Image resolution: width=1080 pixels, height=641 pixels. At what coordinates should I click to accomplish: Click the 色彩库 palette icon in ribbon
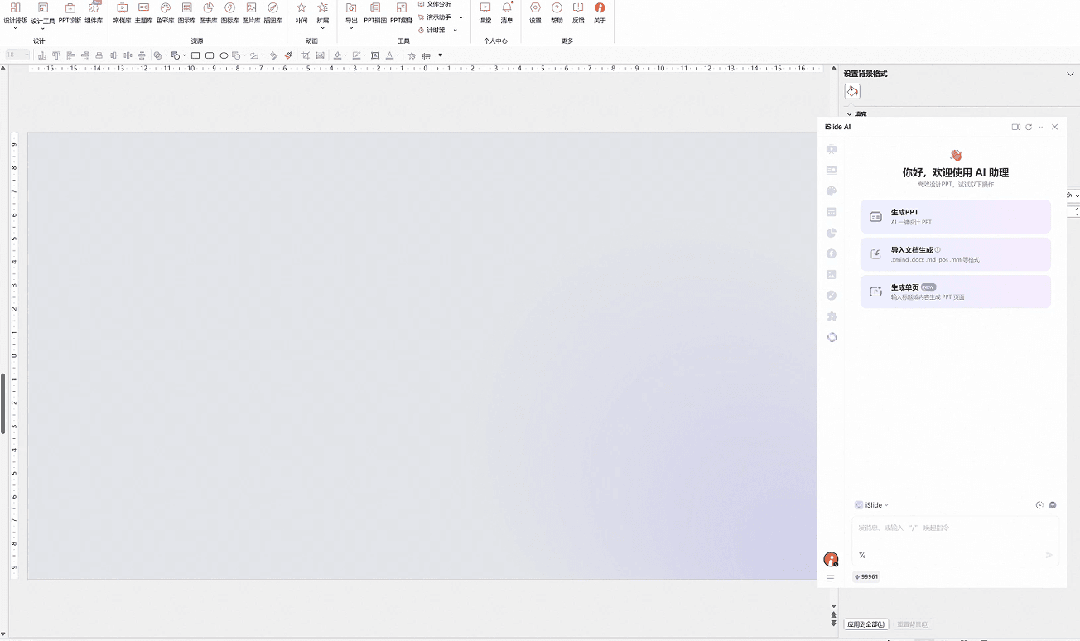pos(165,12)
